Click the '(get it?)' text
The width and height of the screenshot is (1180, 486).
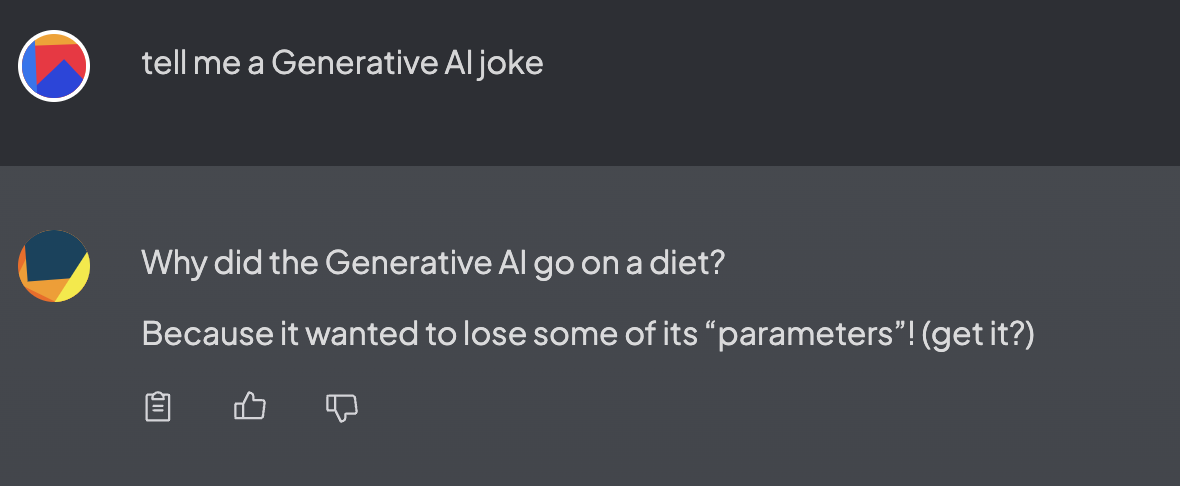[x=978, y=334]
